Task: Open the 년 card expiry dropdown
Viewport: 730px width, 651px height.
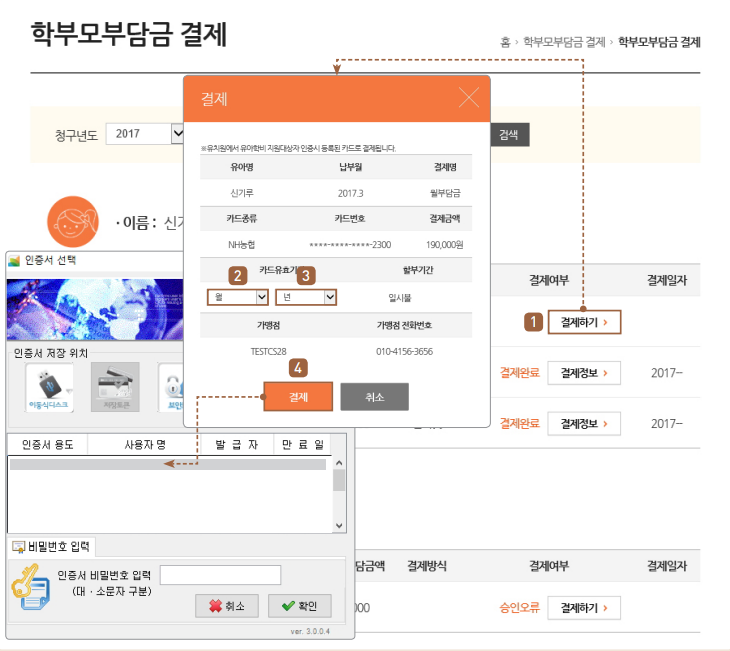Action: 306,297
